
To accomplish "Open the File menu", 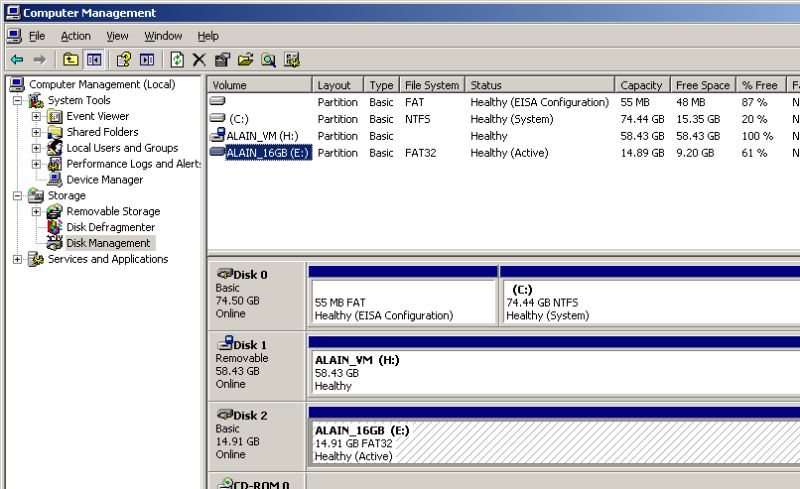I will coord(37,36).
